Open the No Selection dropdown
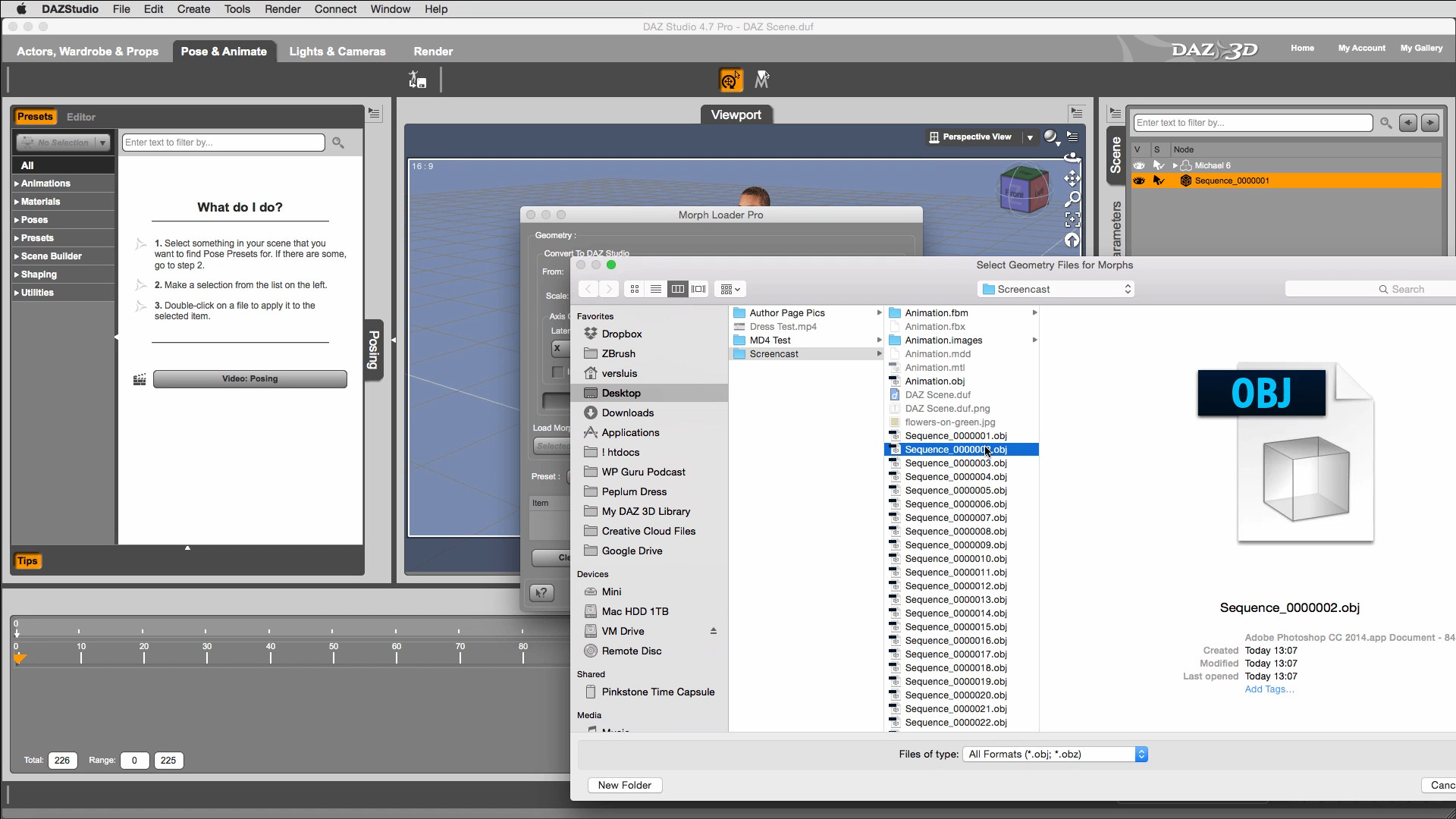Viewport: 1456px width, 819px height. 64,143
